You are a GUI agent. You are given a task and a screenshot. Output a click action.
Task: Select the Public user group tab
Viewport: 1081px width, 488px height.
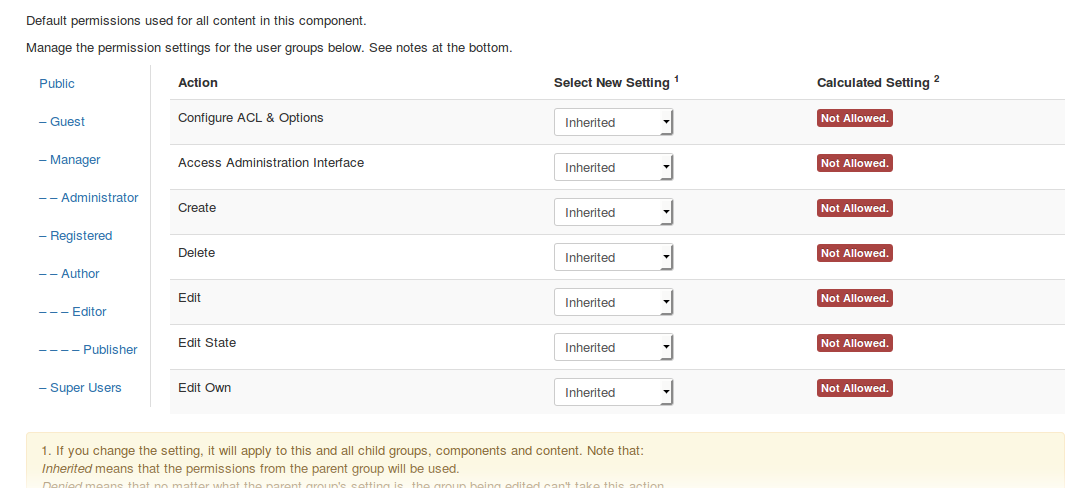(x=57, y=84)
